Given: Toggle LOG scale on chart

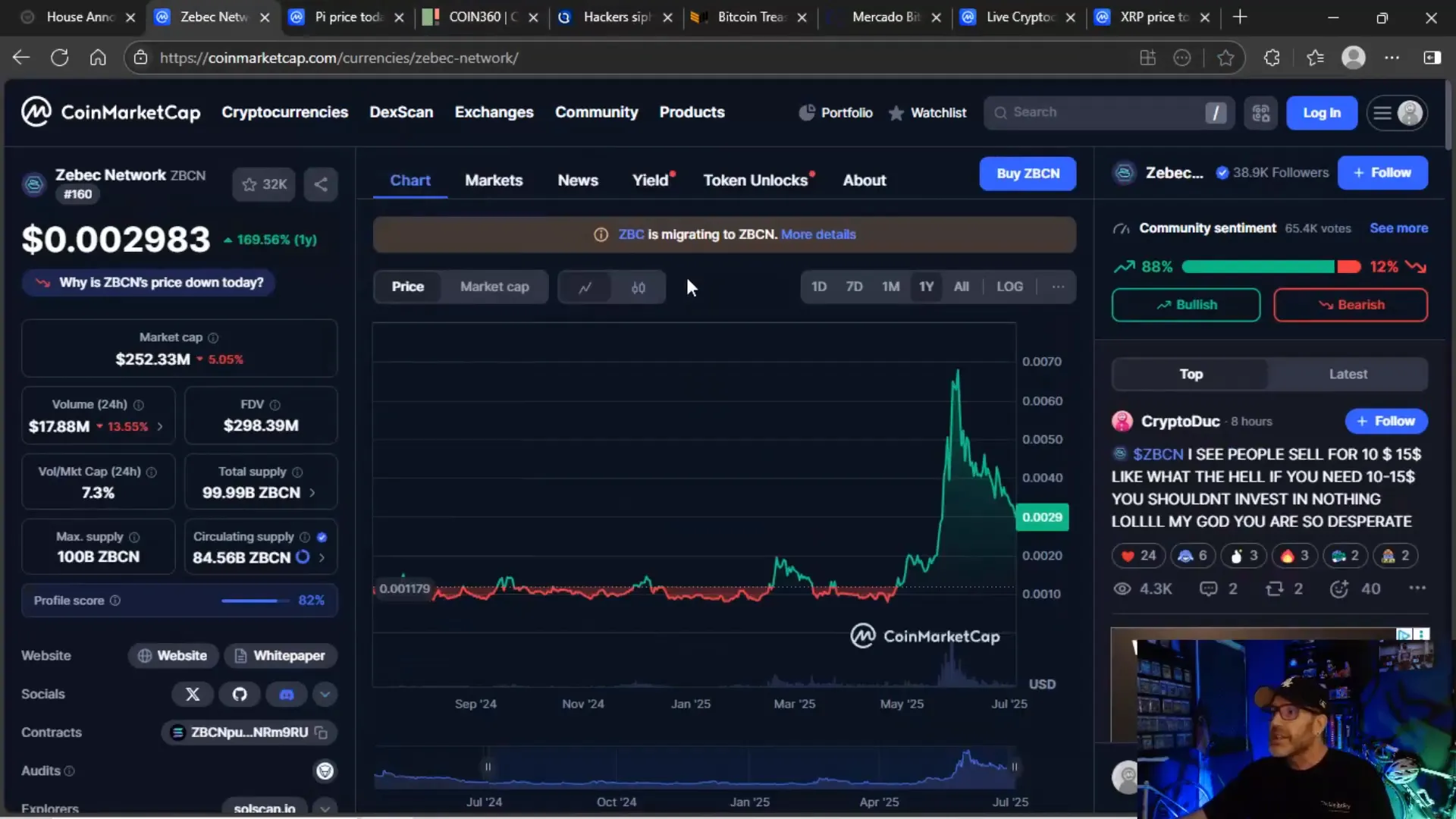Looking at the screenshot, I should pyautogui.click(x=1009, y=287).
